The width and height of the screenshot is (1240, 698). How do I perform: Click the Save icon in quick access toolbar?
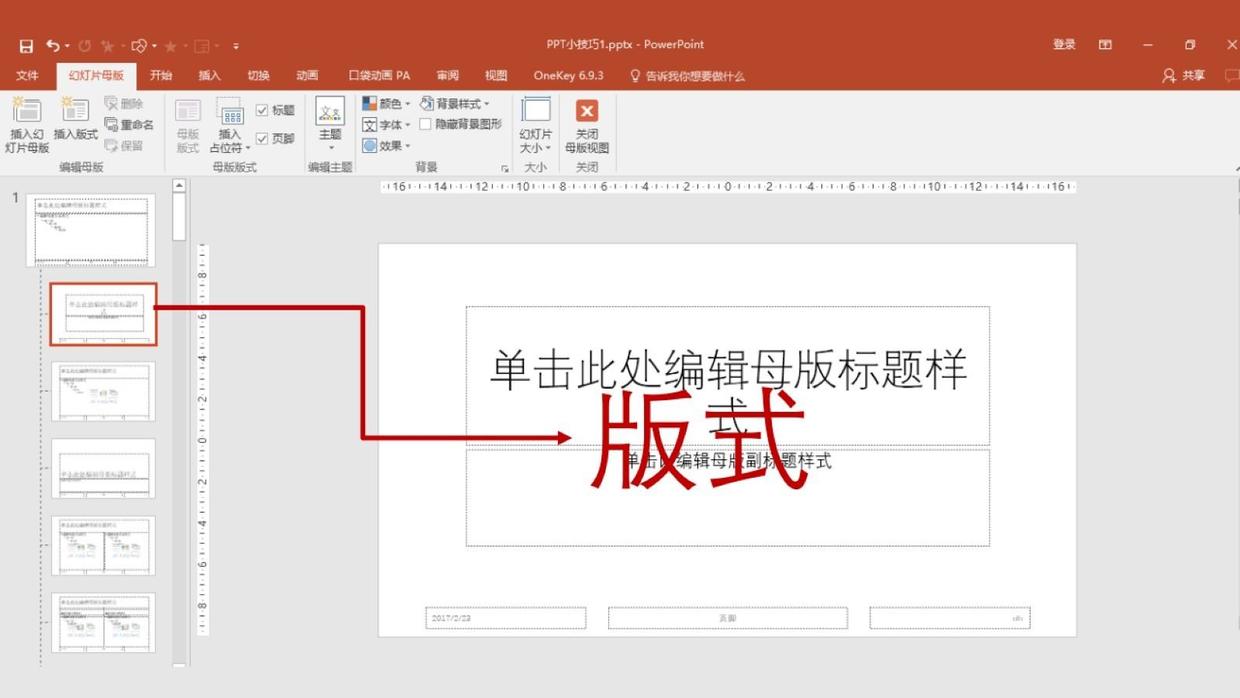pyautogui.click(x=26, y=46)
